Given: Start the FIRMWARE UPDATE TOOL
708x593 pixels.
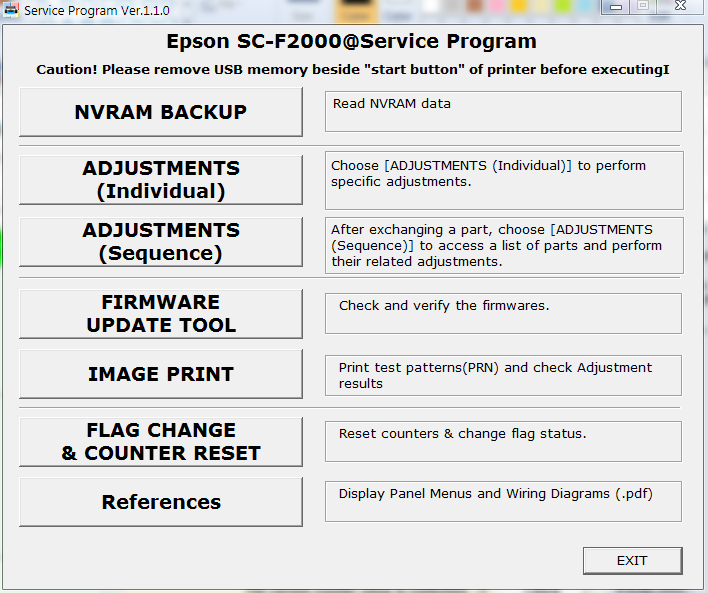Looking at the screenshot, I should [160, 314].
